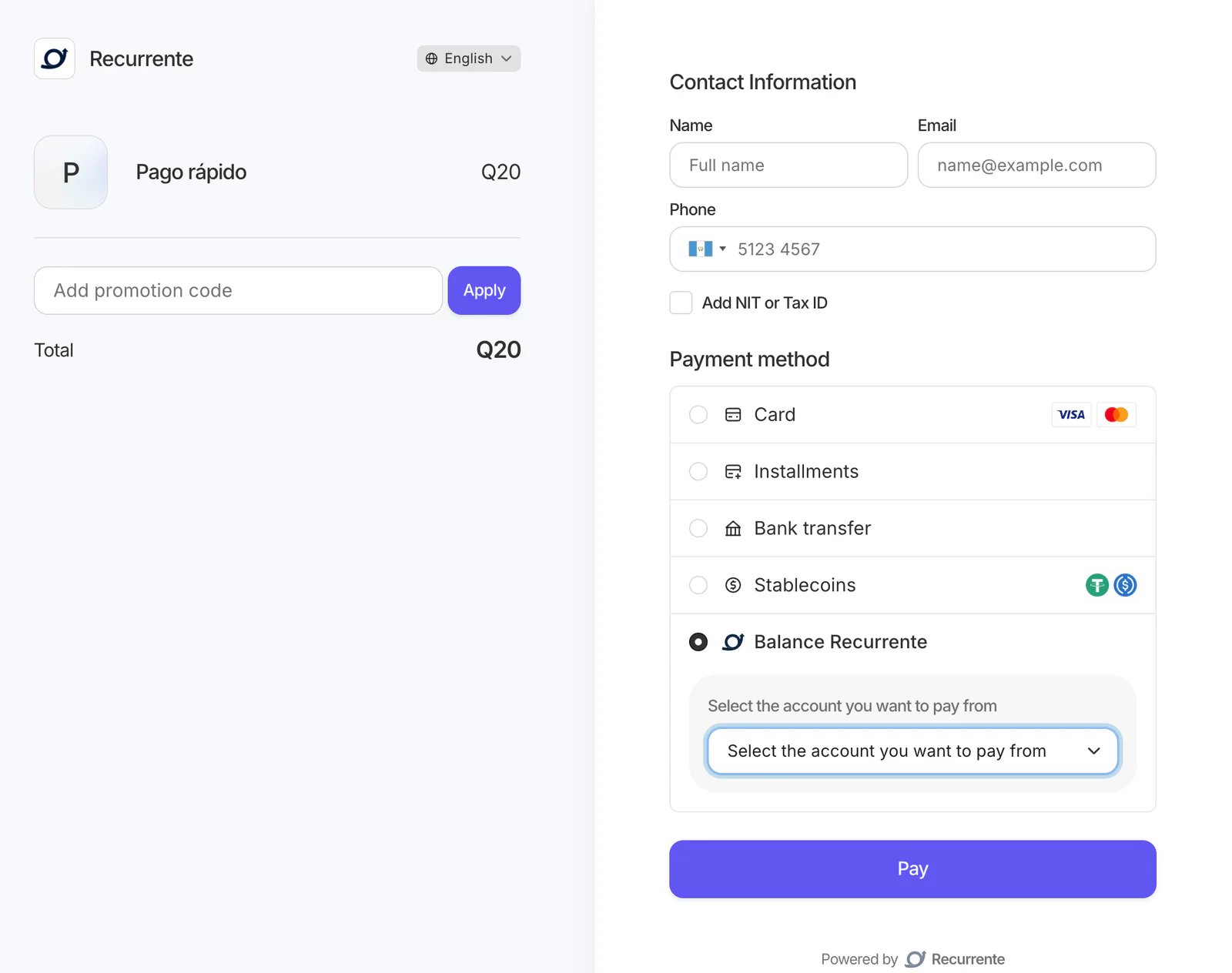This screenshot has height=973, width=1232.
Task: Click the bold Total Q20 amount
Action: [498, 349]
